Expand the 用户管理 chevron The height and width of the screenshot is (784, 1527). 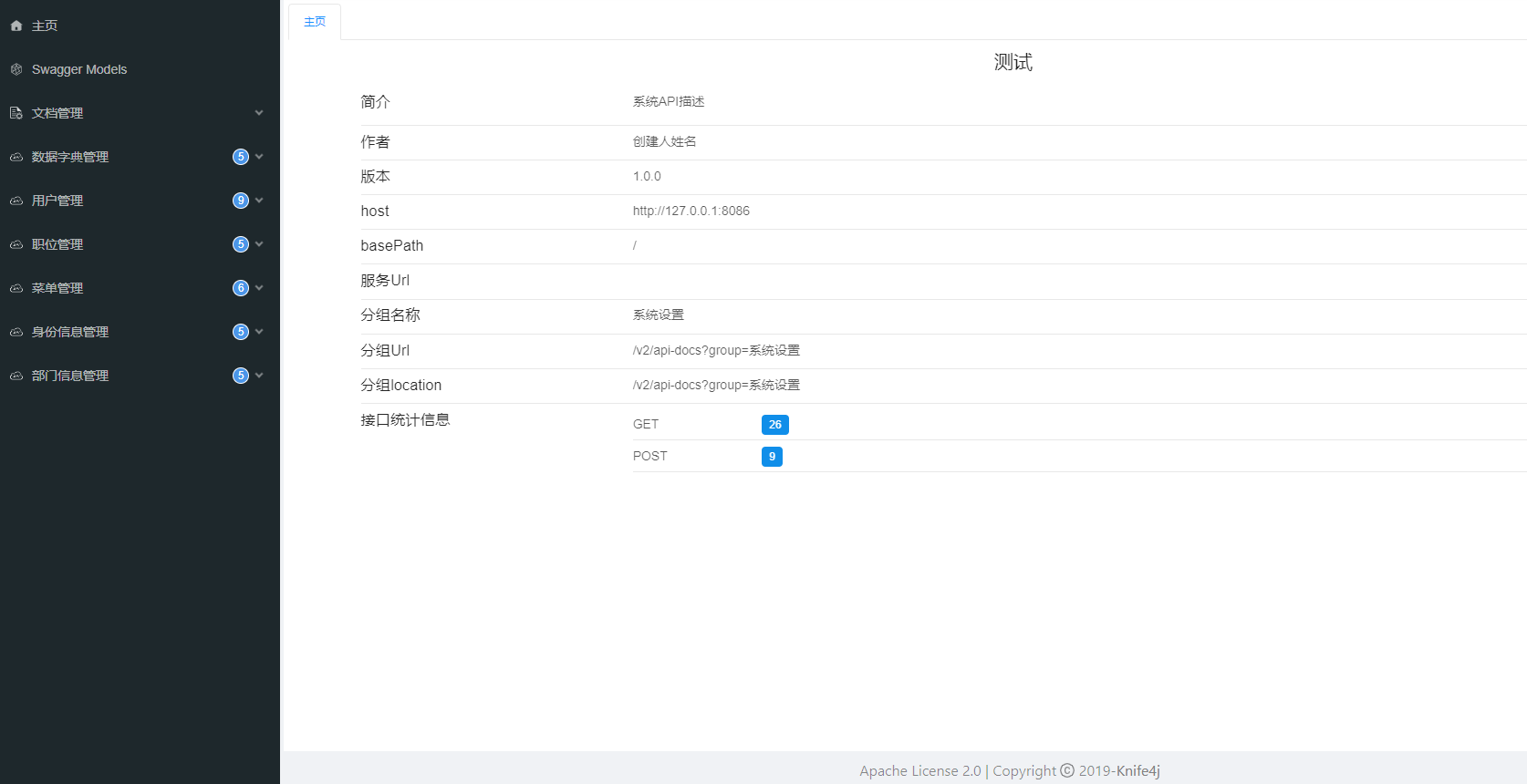pos(259,201)
